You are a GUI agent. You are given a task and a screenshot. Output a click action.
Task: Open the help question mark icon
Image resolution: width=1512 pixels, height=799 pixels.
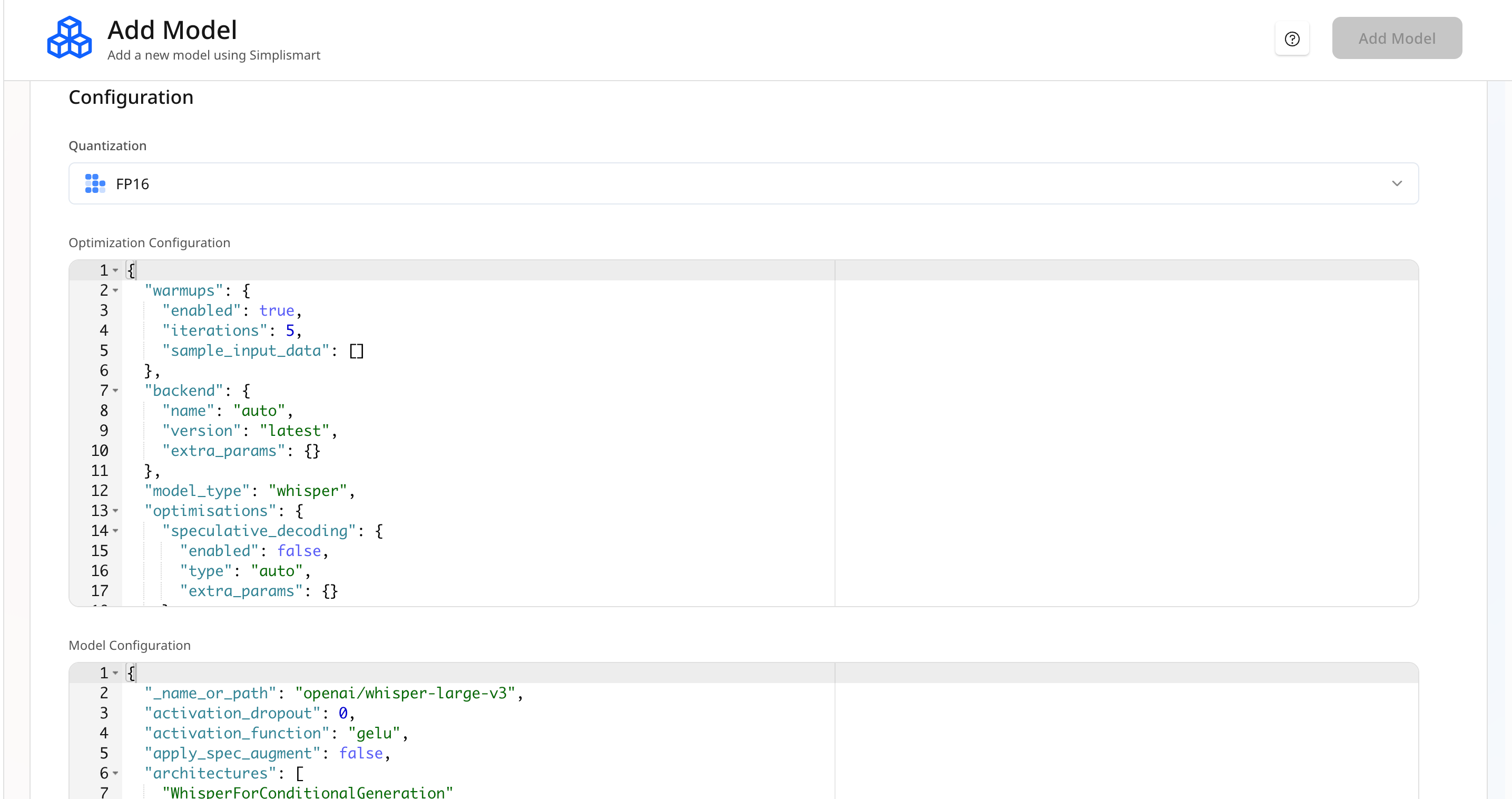click(1292, 39)
